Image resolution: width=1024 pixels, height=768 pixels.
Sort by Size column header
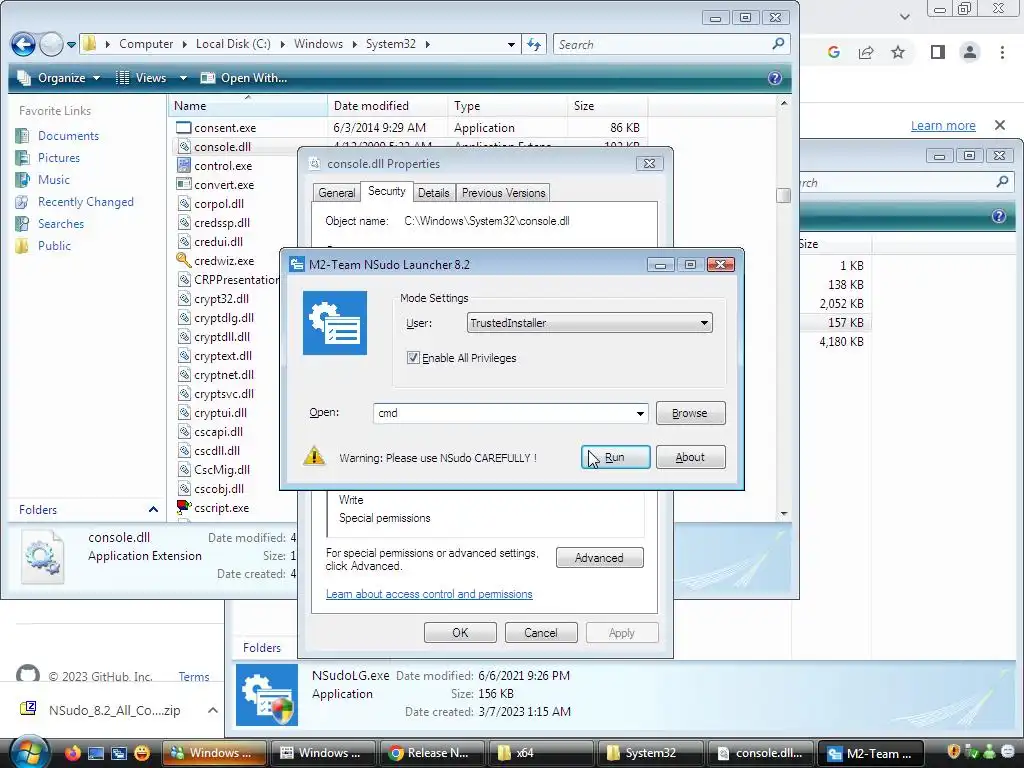(x=607, y=106)
